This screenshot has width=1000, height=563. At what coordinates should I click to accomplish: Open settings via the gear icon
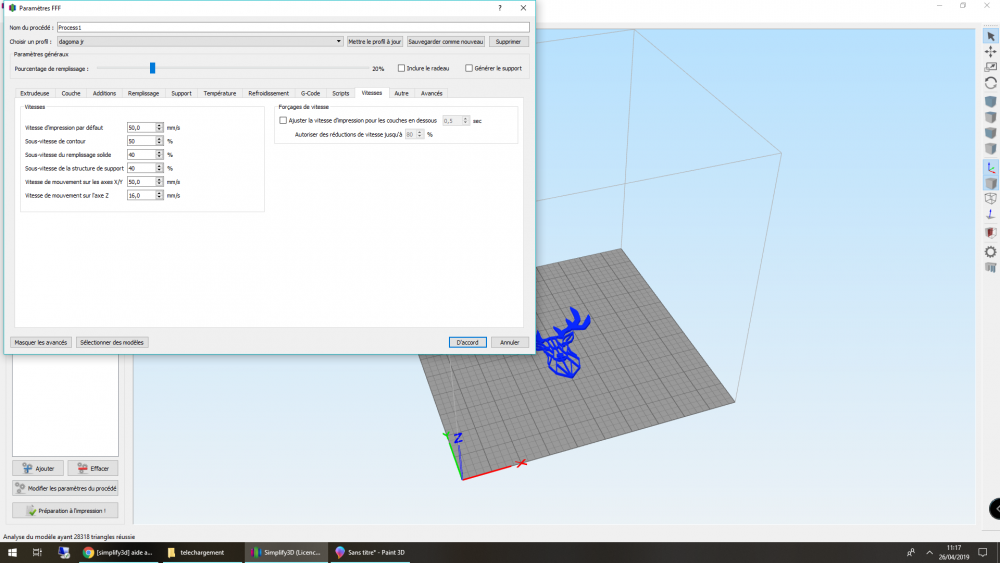click(x=990, y=252)
